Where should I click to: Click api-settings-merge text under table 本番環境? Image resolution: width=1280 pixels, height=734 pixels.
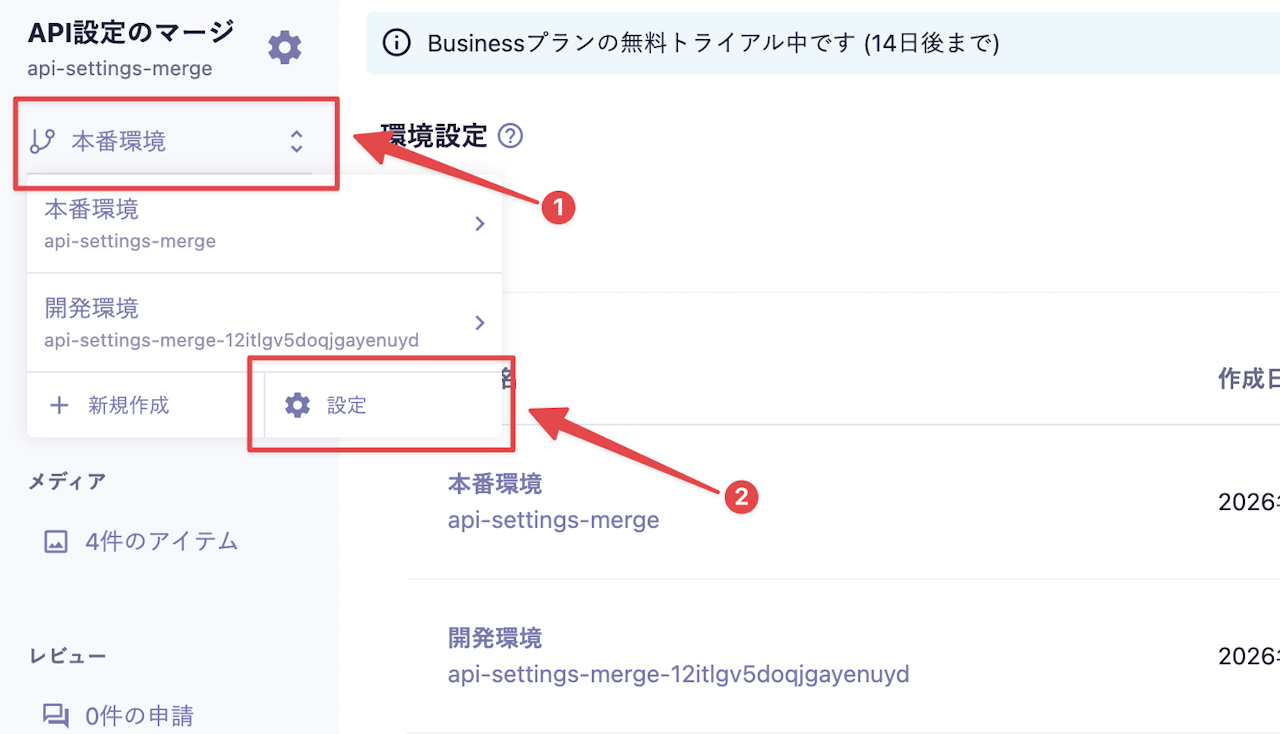[x=554, y=520]
